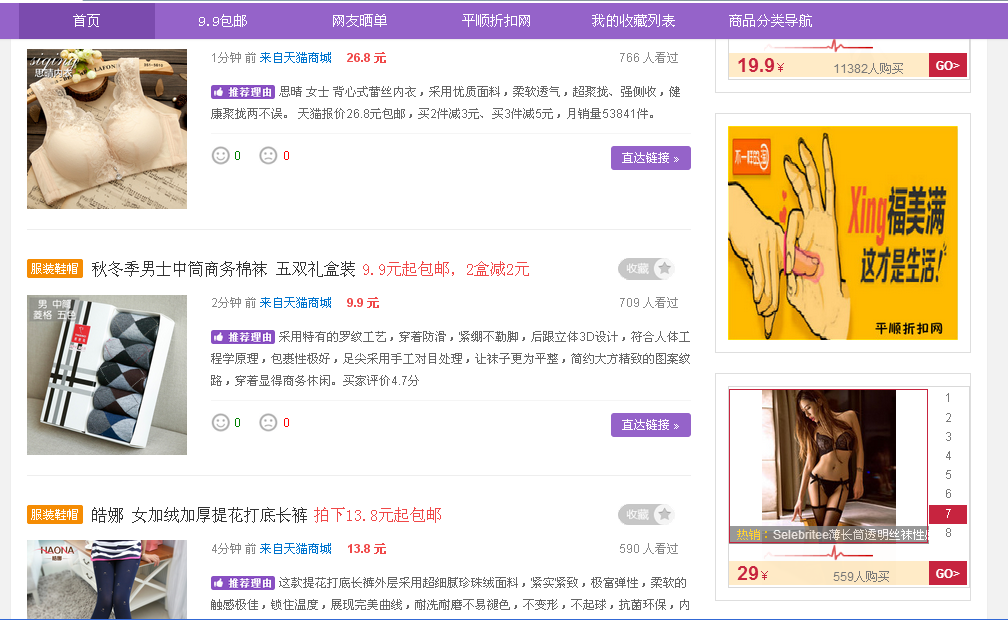The image size is (1008, 620).
Task: Switch to the 网友晒单 tab
Action: [359, 21]
